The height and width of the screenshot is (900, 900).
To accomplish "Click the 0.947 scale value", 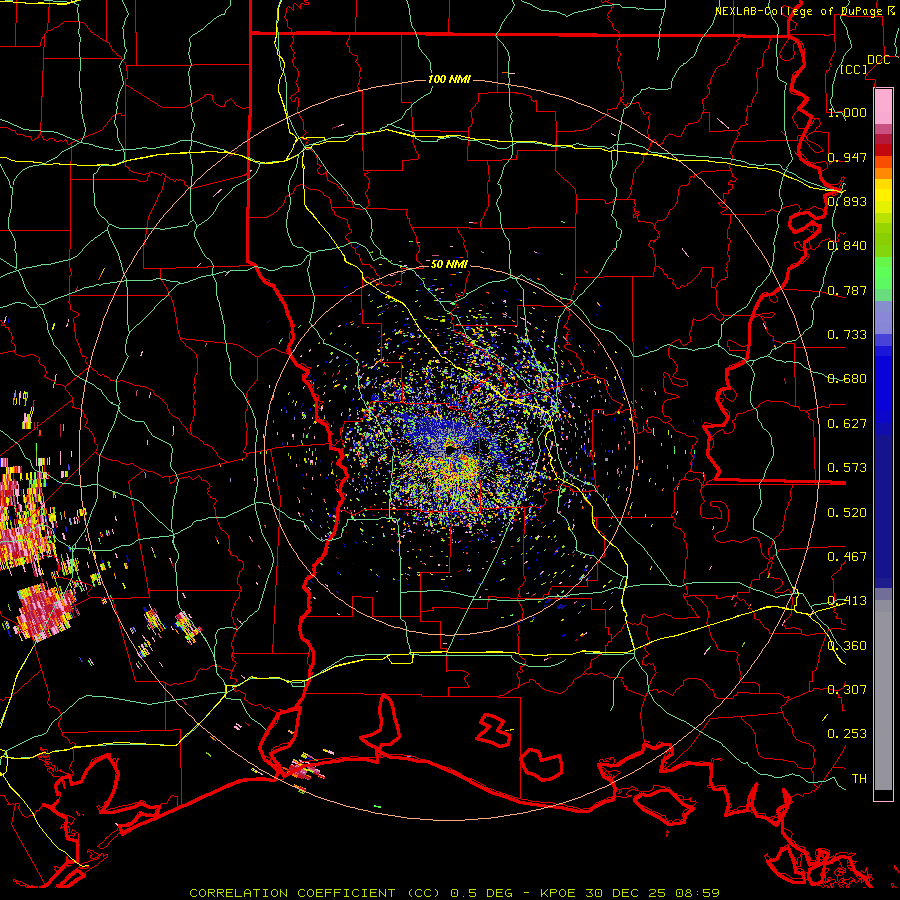I will 847,157.
